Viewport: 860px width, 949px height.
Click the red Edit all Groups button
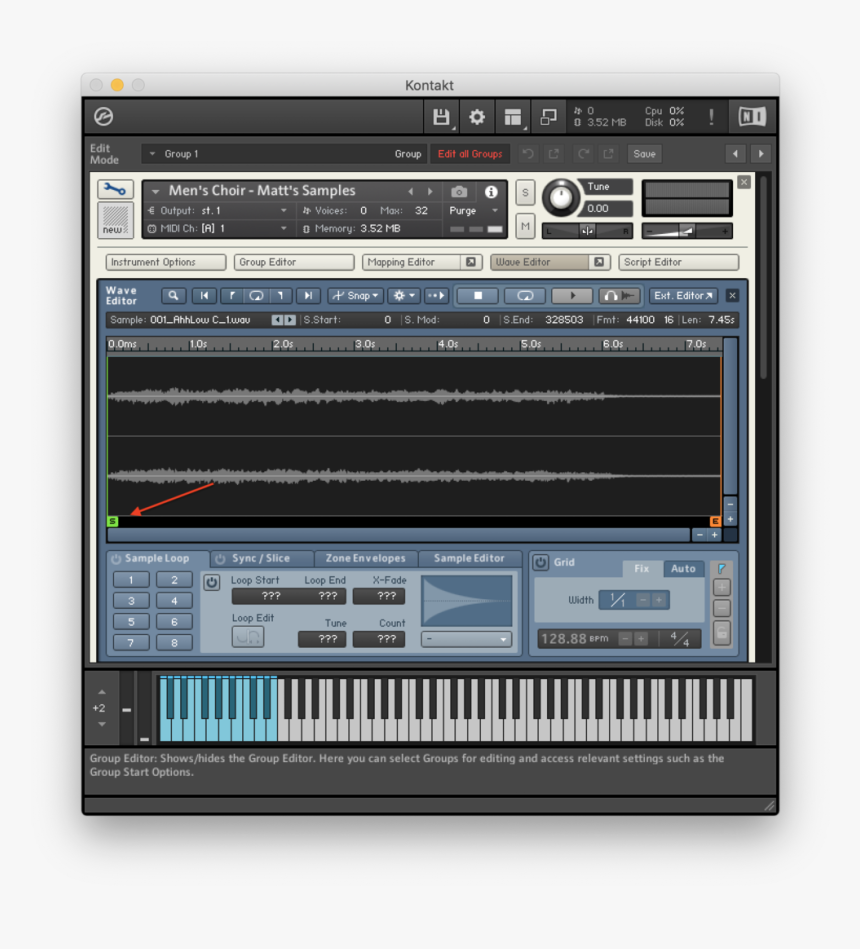point(470,154)
